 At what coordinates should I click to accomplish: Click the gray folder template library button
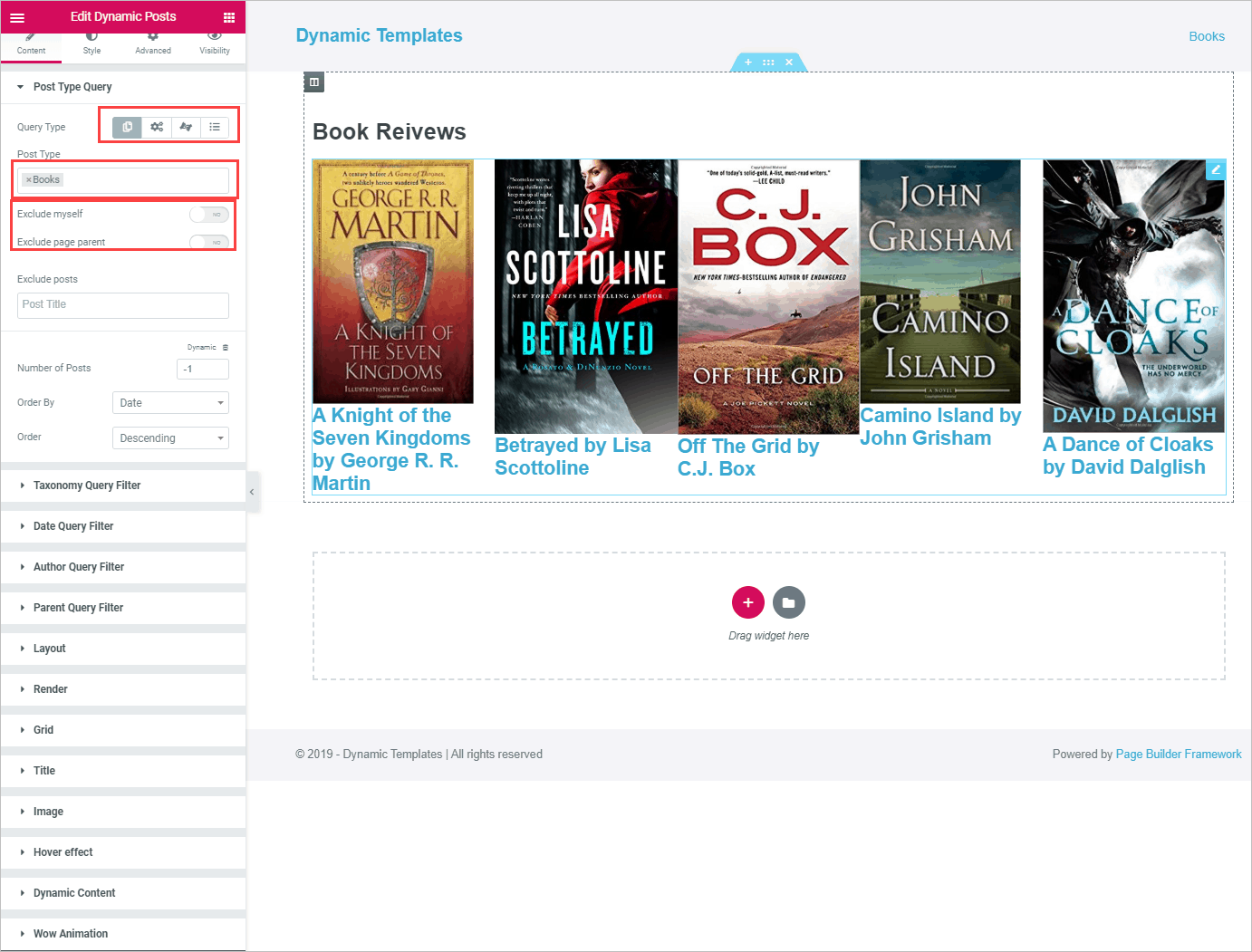(788, 602)
